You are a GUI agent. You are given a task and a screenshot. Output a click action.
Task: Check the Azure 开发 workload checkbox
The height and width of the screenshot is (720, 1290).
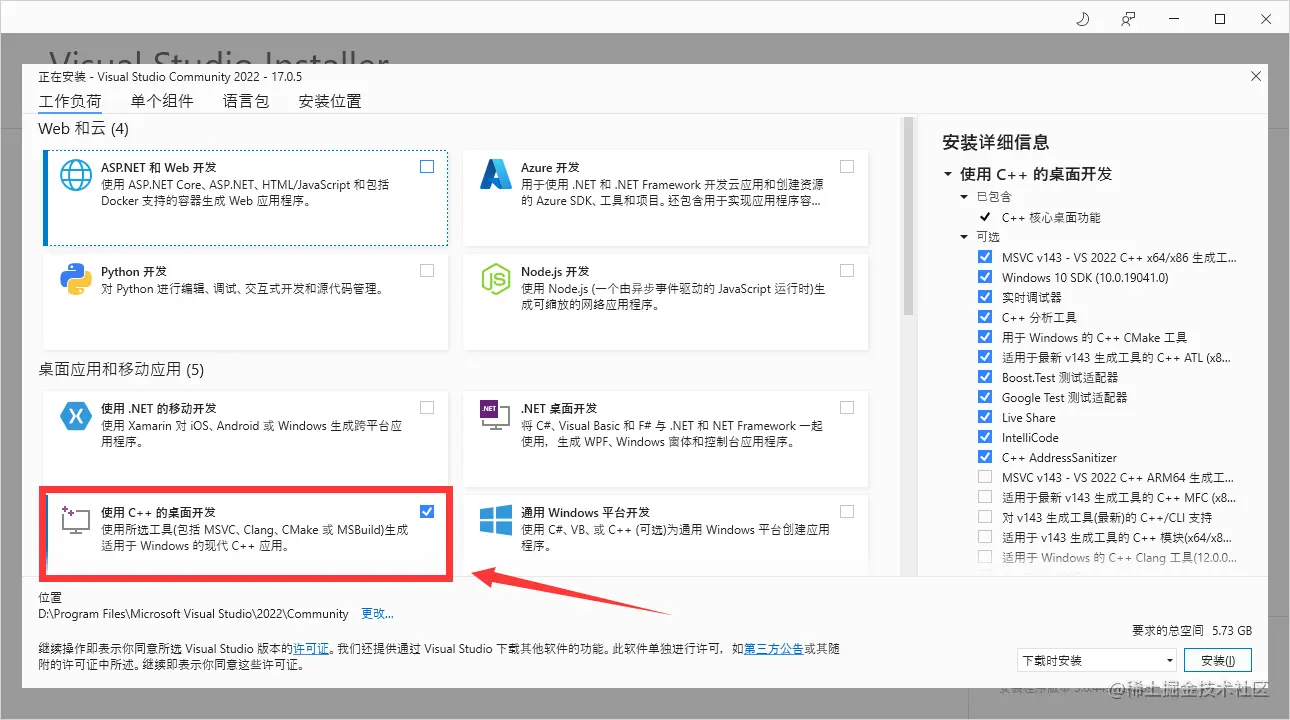(847, 167)
